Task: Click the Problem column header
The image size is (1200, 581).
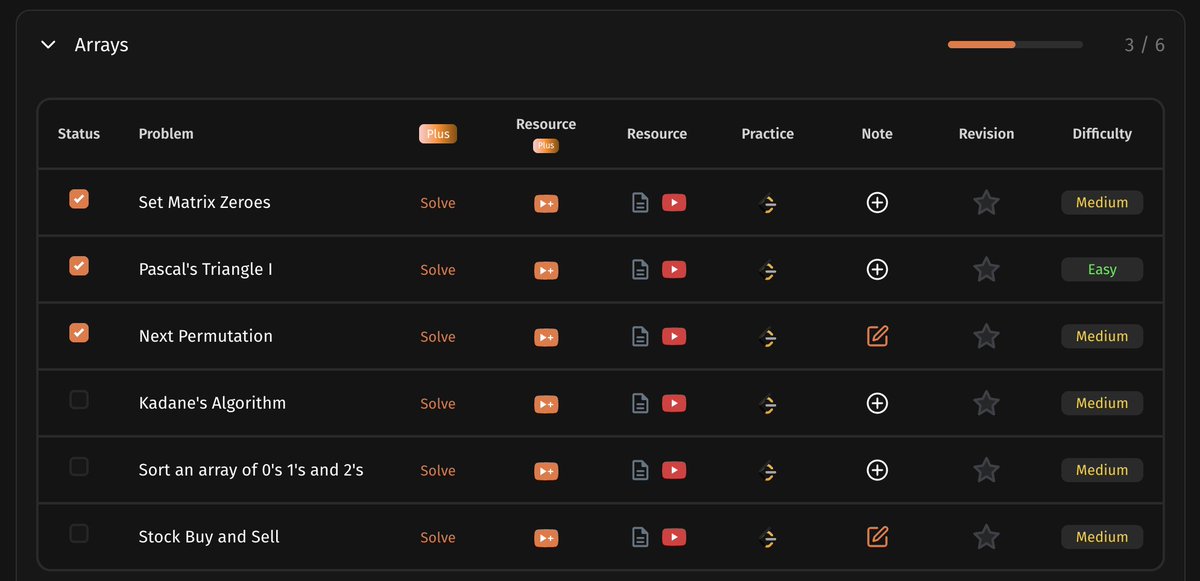Action: click(166, 134)
